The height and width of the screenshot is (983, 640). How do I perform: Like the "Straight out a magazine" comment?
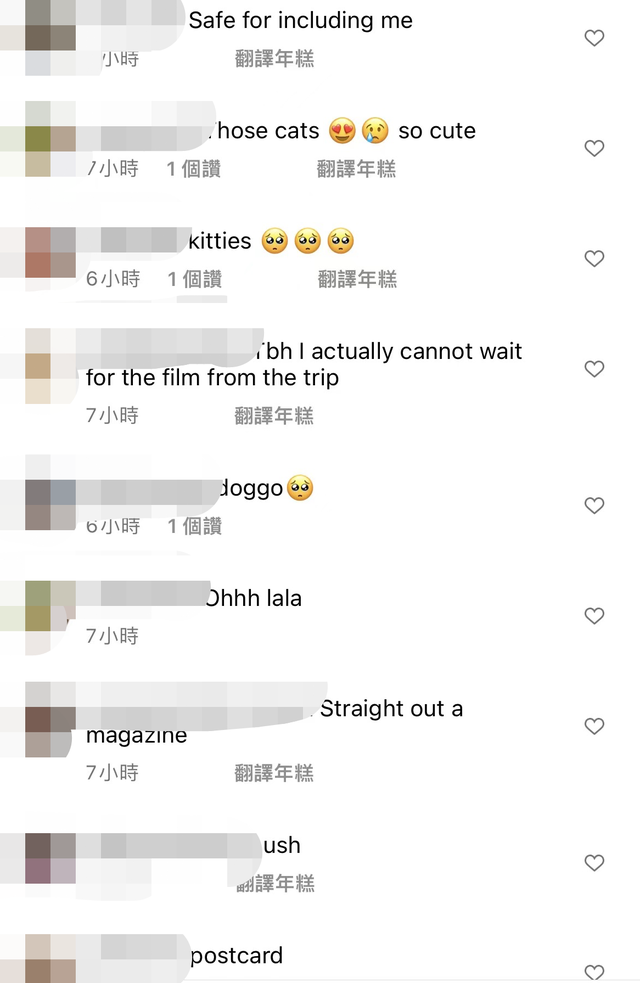(594, 727)
